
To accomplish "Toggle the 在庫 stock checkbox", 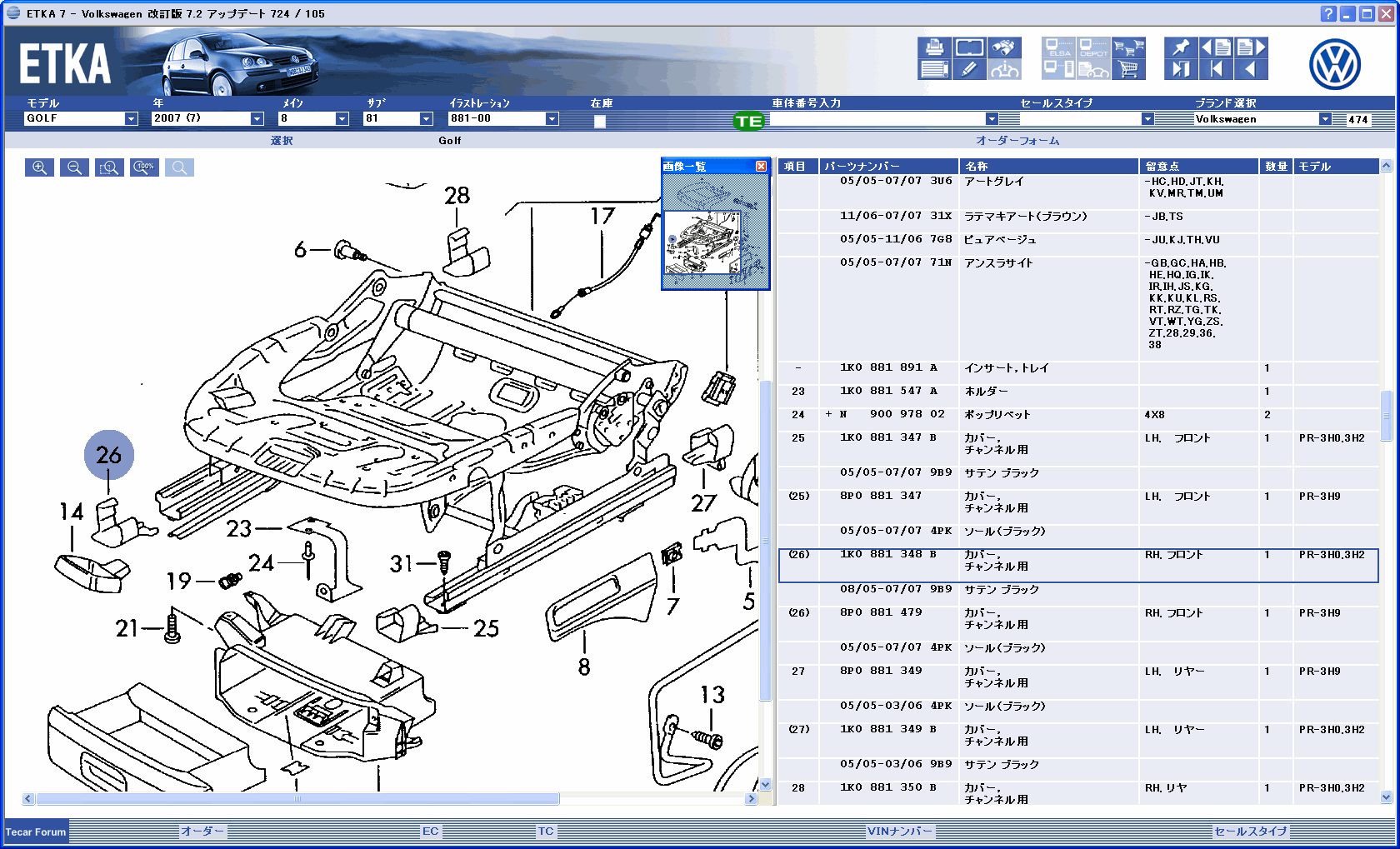I will [600, 122].
